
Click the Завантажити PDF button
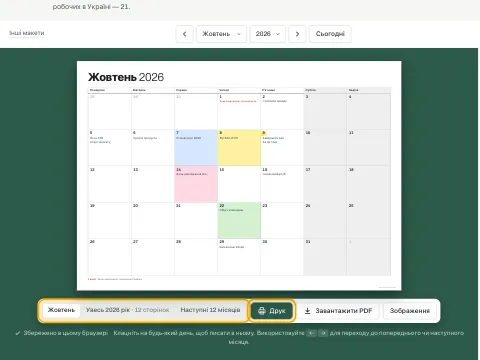click(x=338, y=311)
